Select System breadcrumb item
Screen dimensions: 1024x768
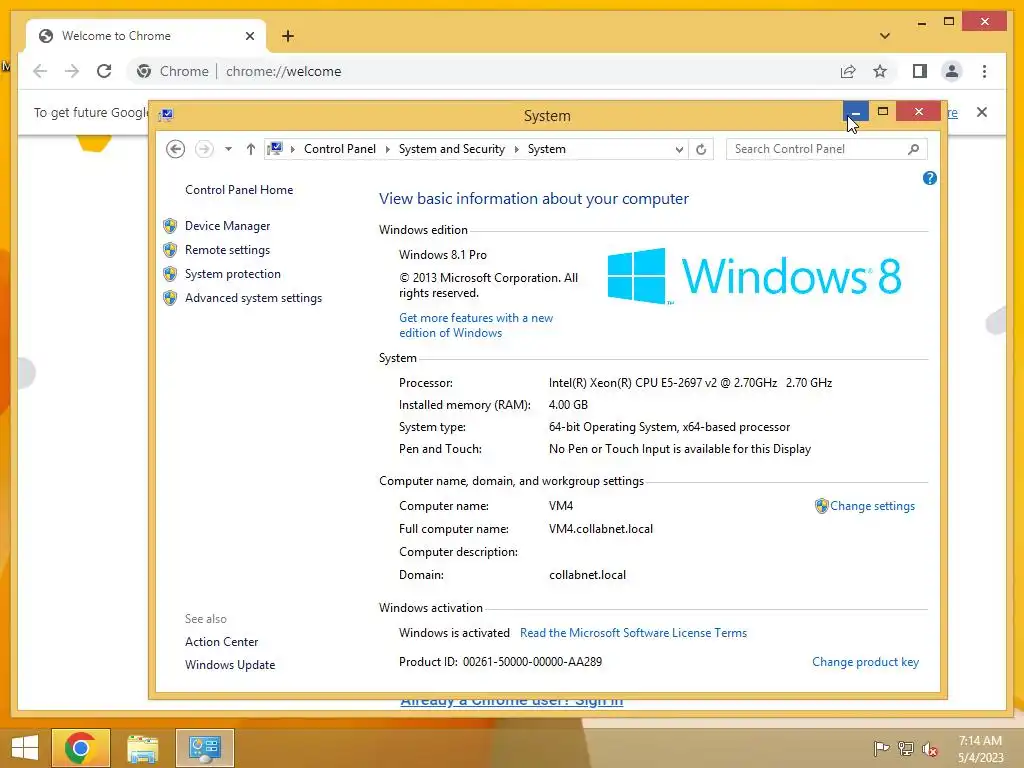click(x=547, y=150)
